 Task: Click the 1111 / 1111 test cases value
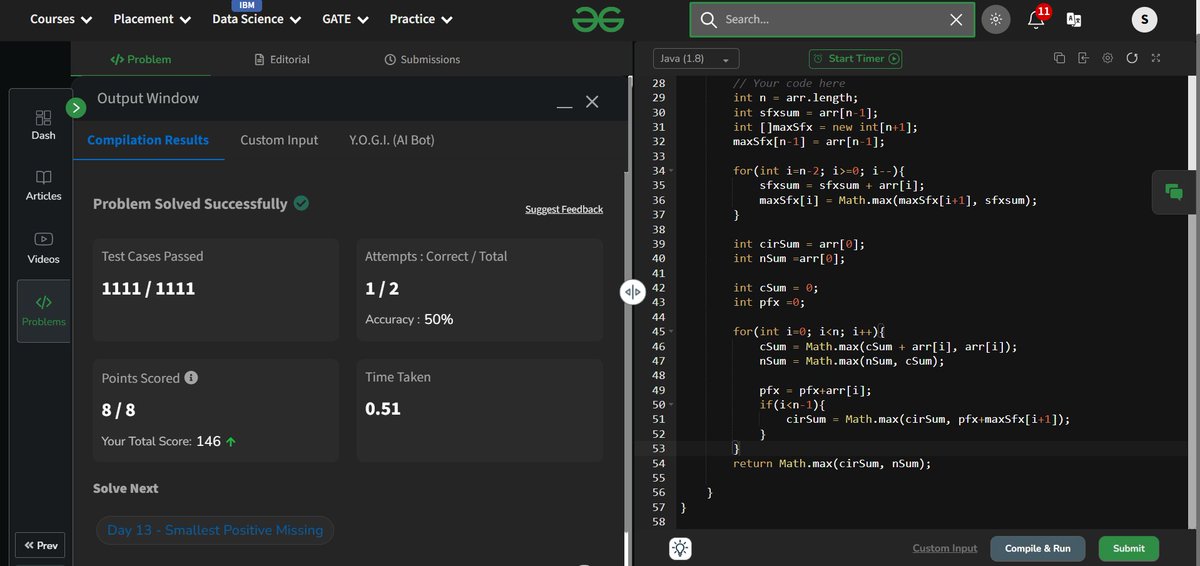148,289
